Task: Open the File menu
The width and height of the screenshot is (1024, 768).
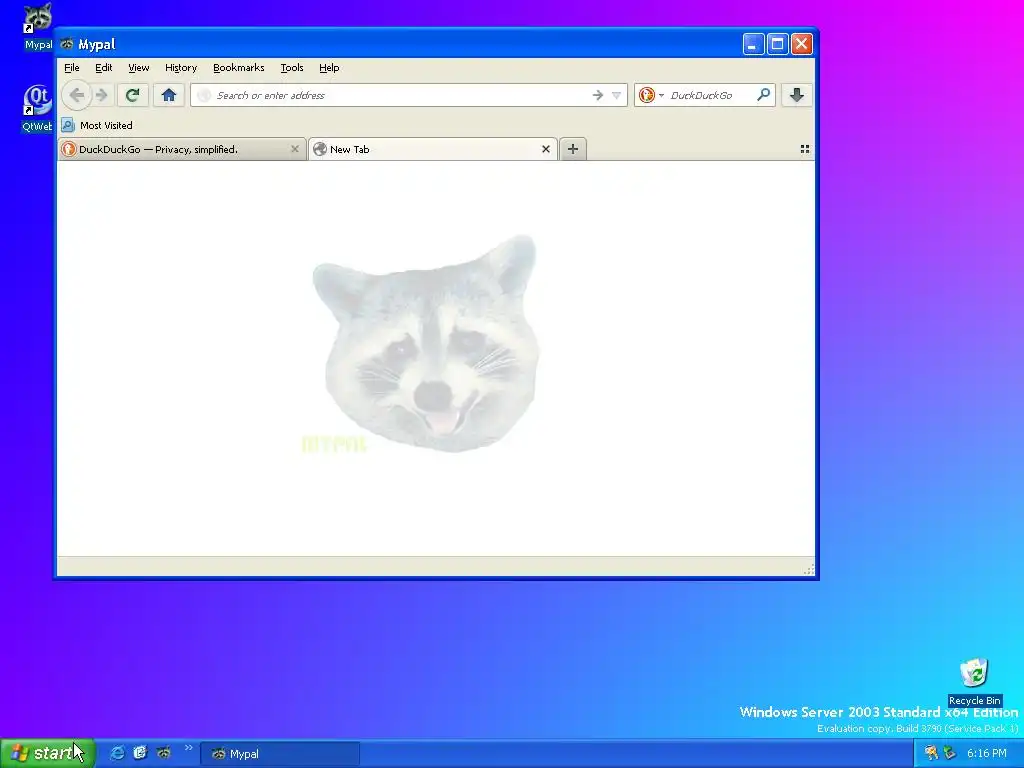Action: pyautogui.click(x=72, y=68)
